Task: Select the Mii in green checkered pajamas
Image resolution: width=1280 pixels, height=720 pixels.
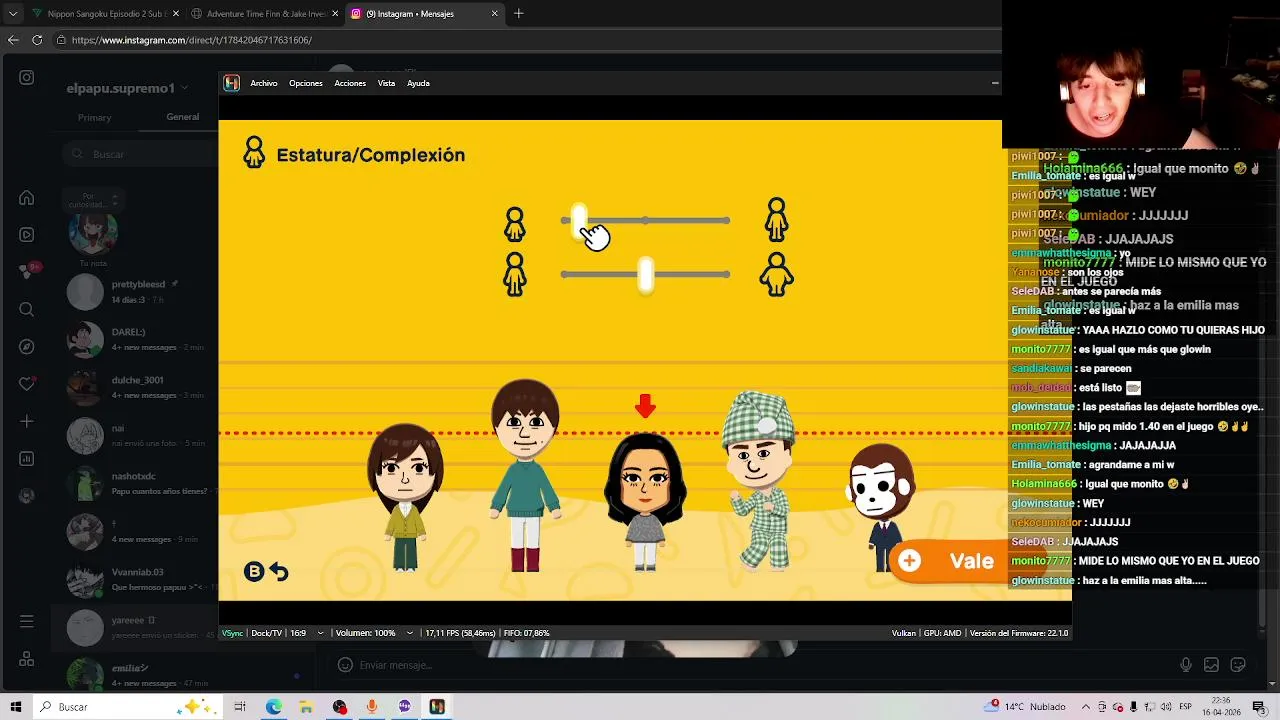Action: pyautogui.click(x=759, y=482)
